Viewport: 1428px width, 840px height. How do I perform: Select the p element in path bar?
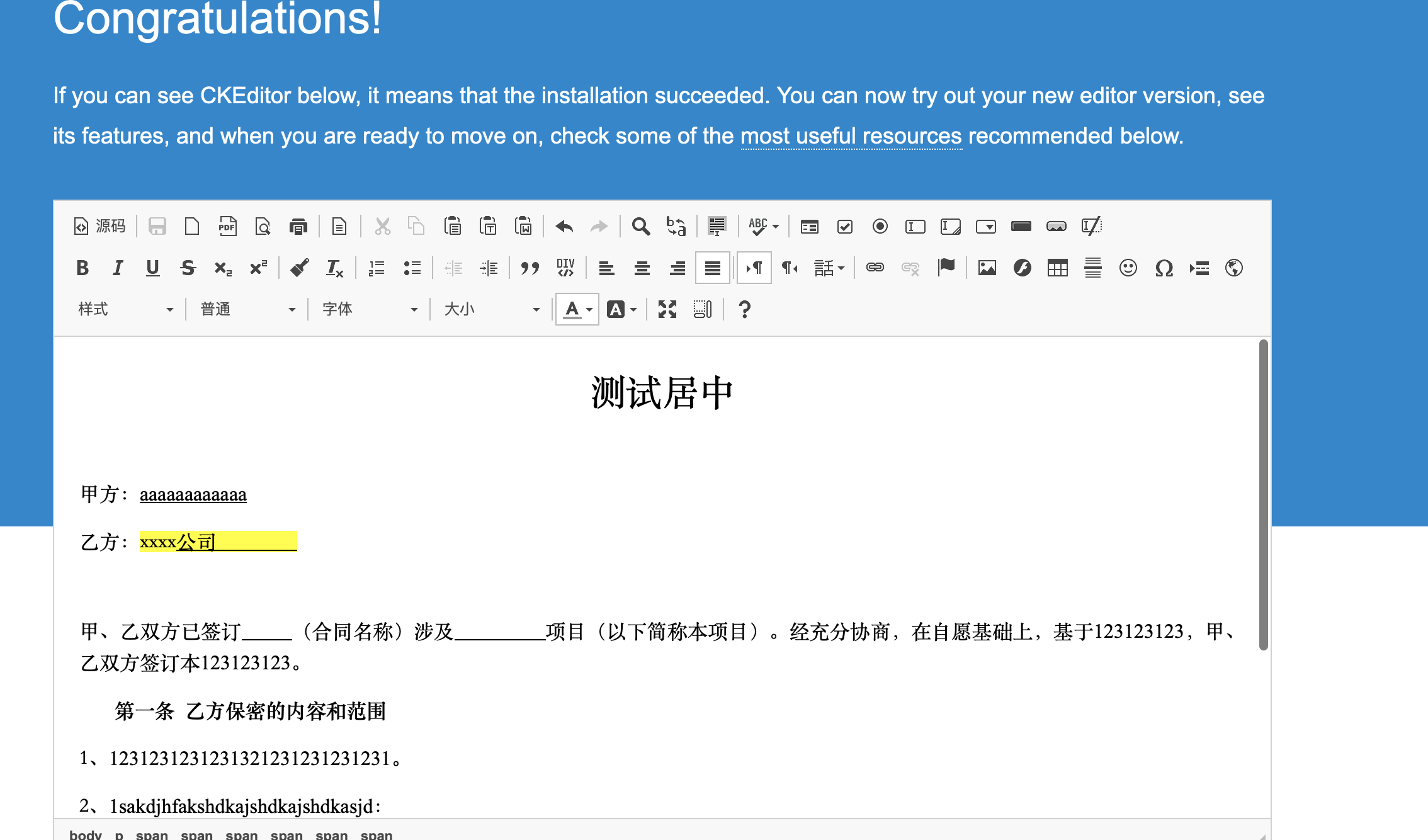coord(119,834)
